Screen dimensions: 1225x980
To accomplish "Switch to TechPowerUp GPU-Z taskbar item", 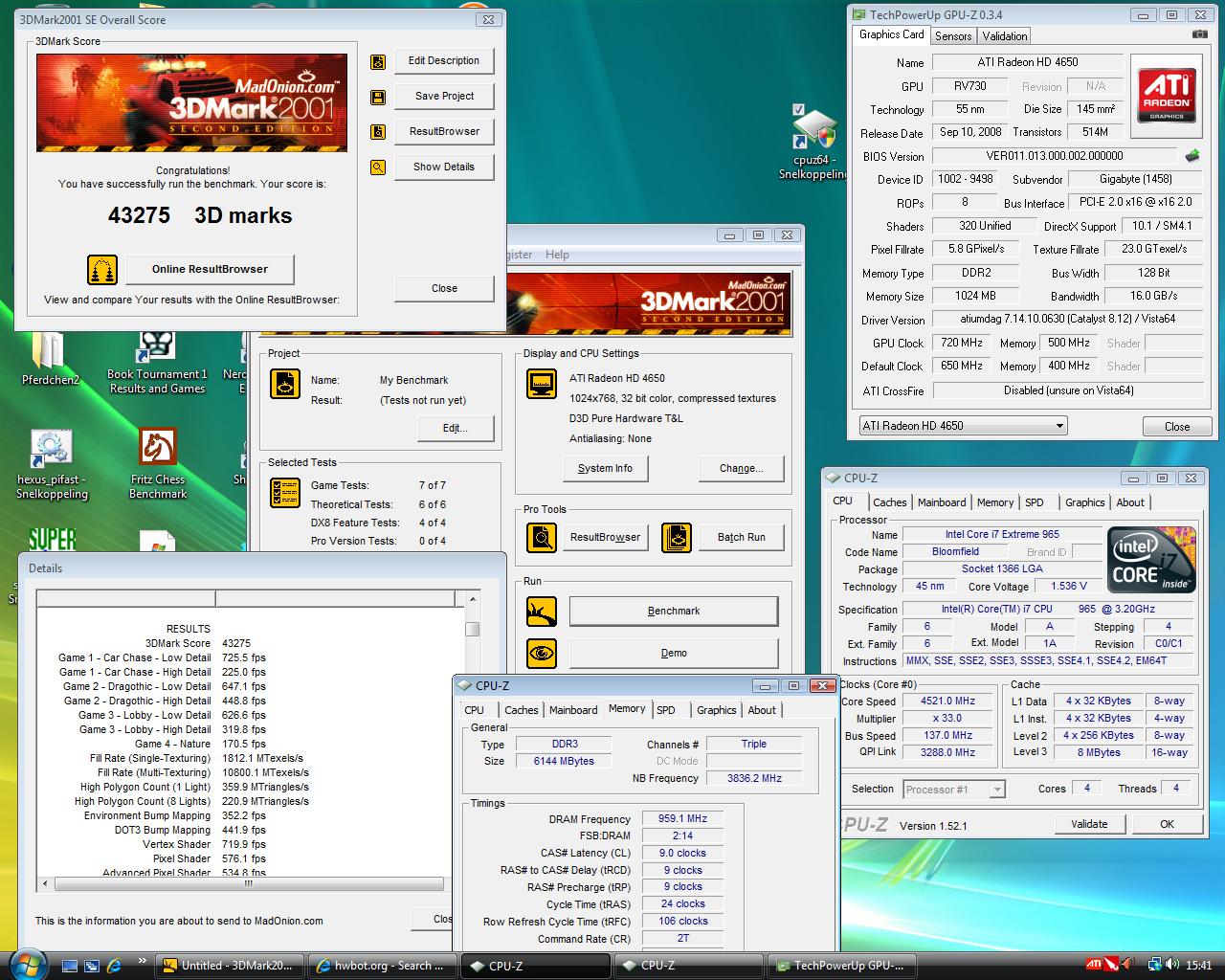I will point(842,966).
